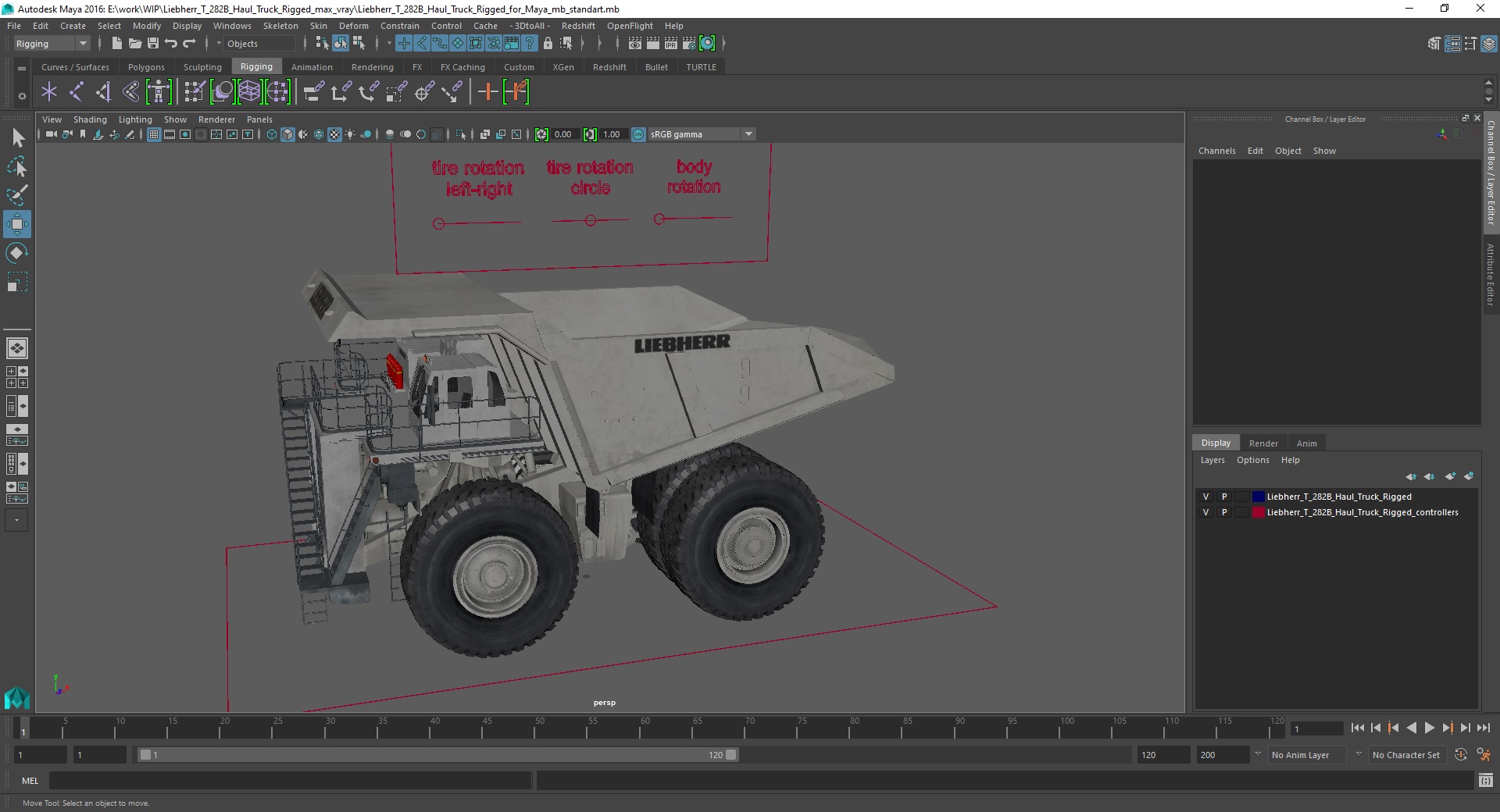Open Options menu in Layer Editor

[1252, 460]
